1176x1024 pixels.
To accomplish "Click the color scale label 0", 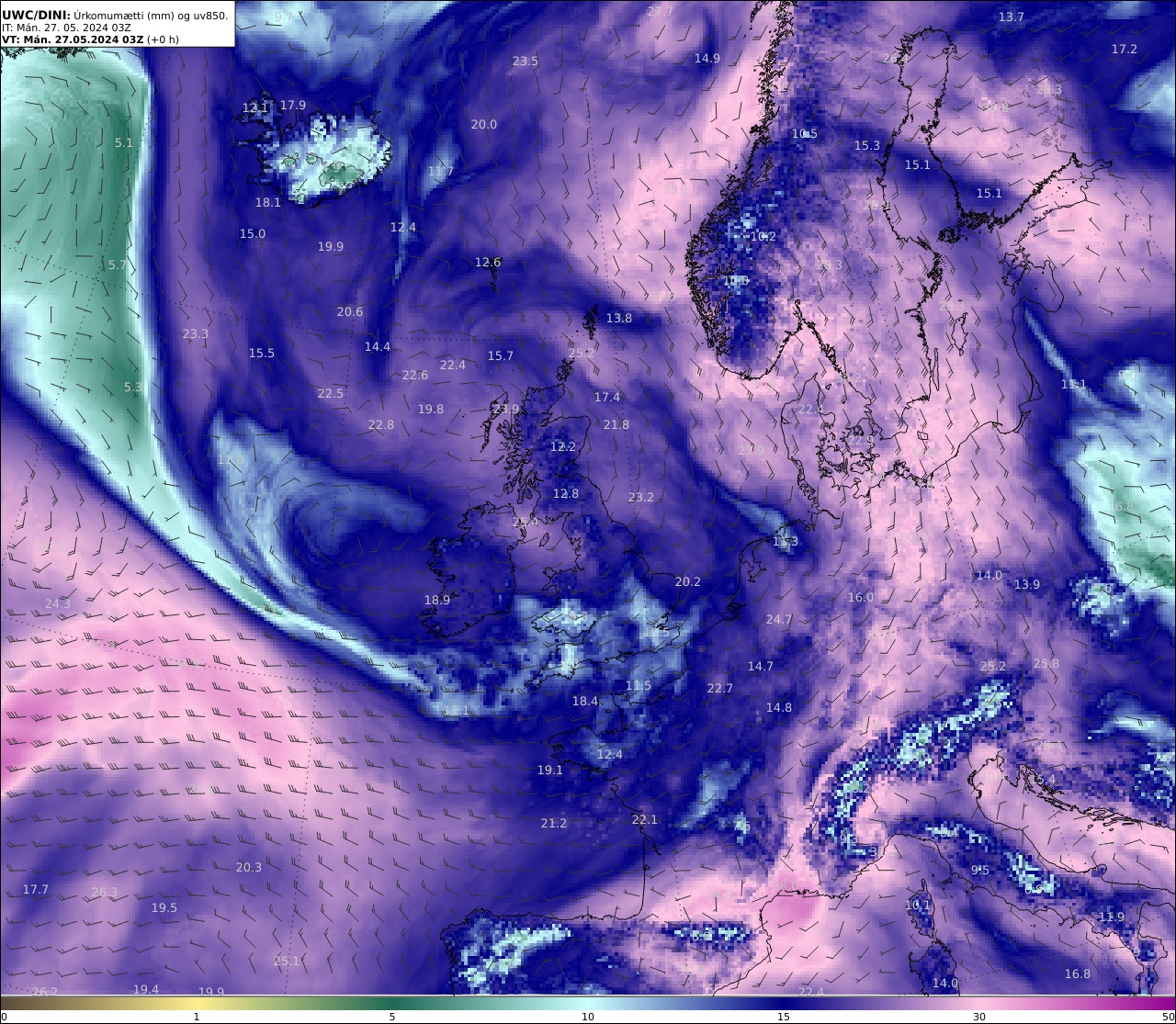I will 4,1017.
